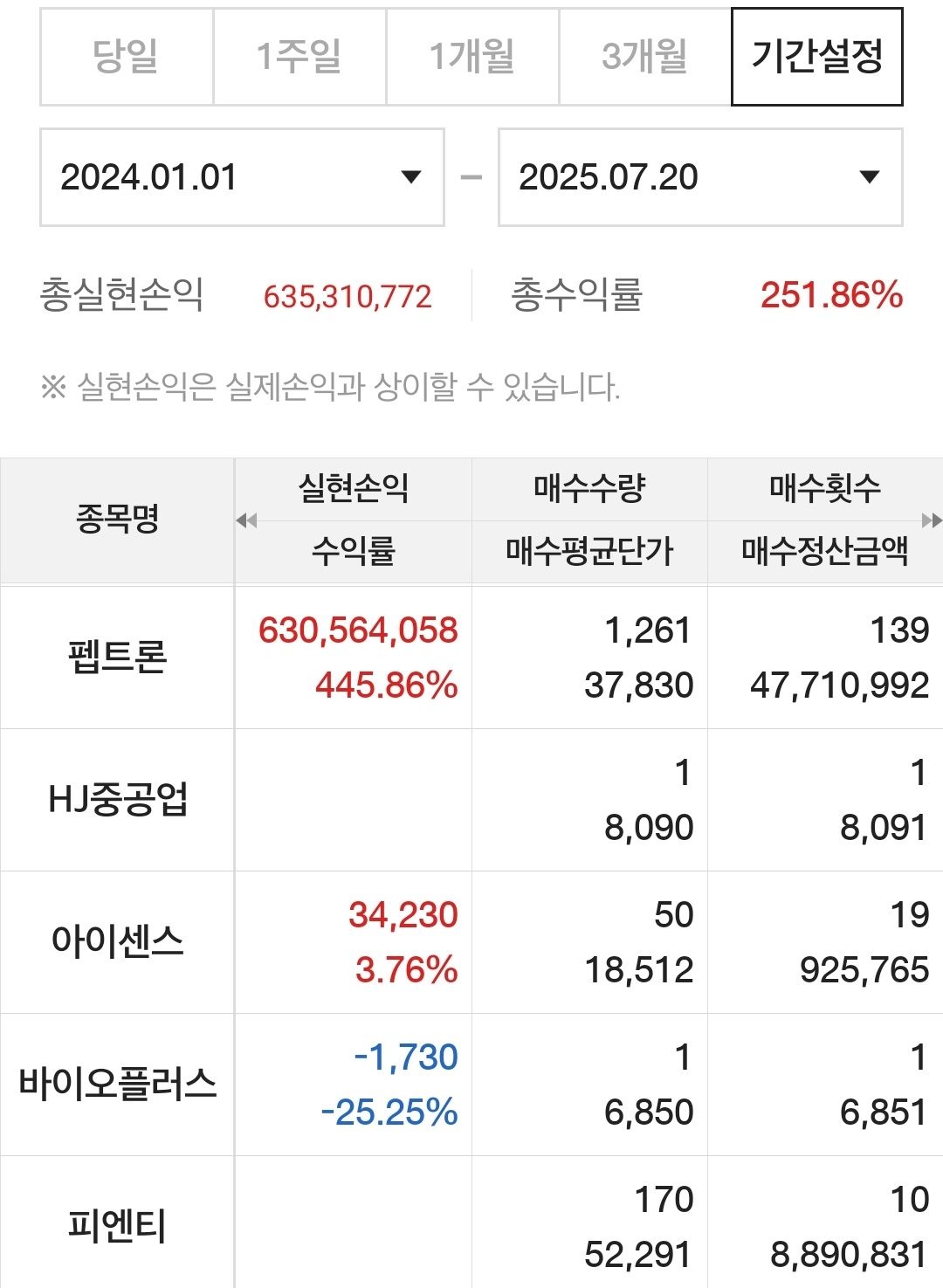Tap the 실현손익 column header
943x1288 pixels.
354,488
